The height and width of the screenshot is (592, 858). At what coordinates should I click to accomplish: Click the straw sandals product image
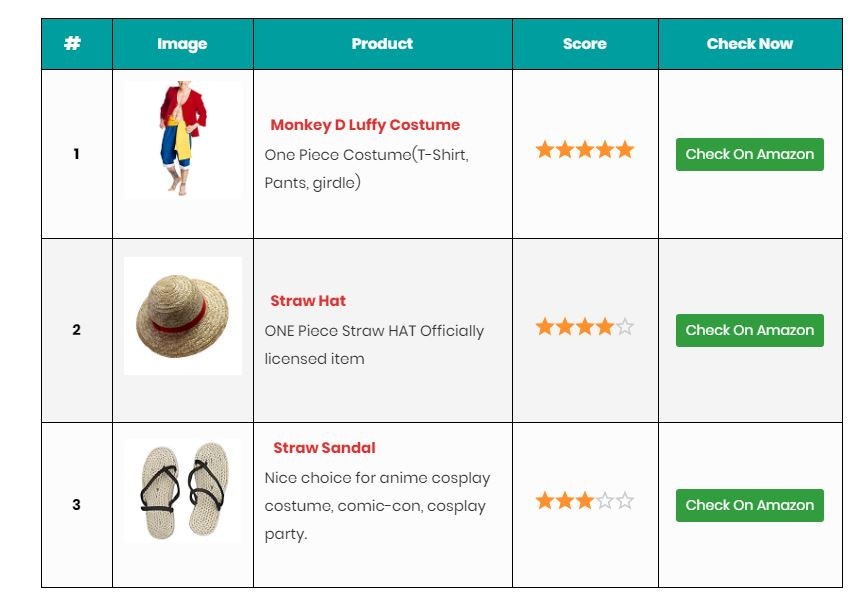(x=183, y=491)
